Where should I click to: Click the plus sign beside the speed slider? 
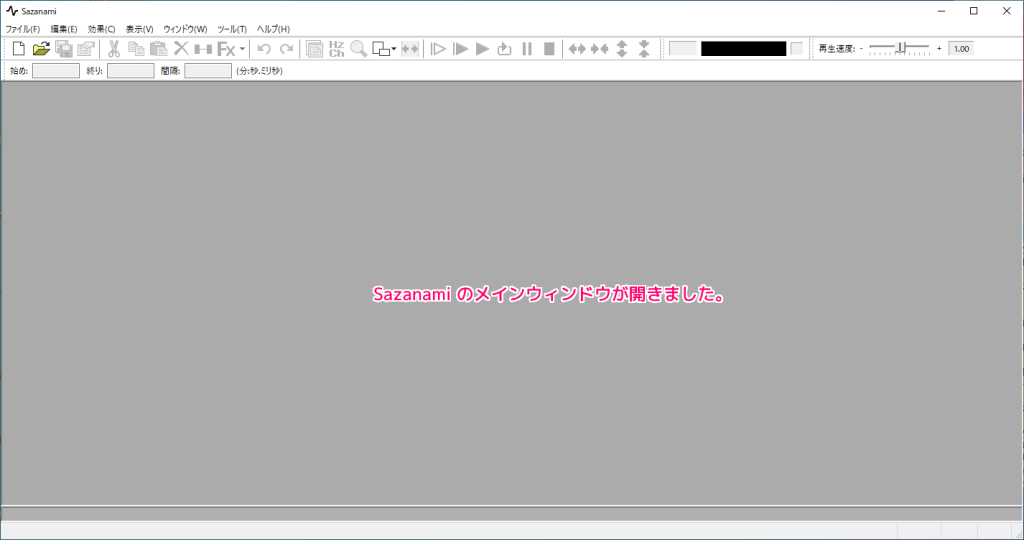click(x=939, y=49)
